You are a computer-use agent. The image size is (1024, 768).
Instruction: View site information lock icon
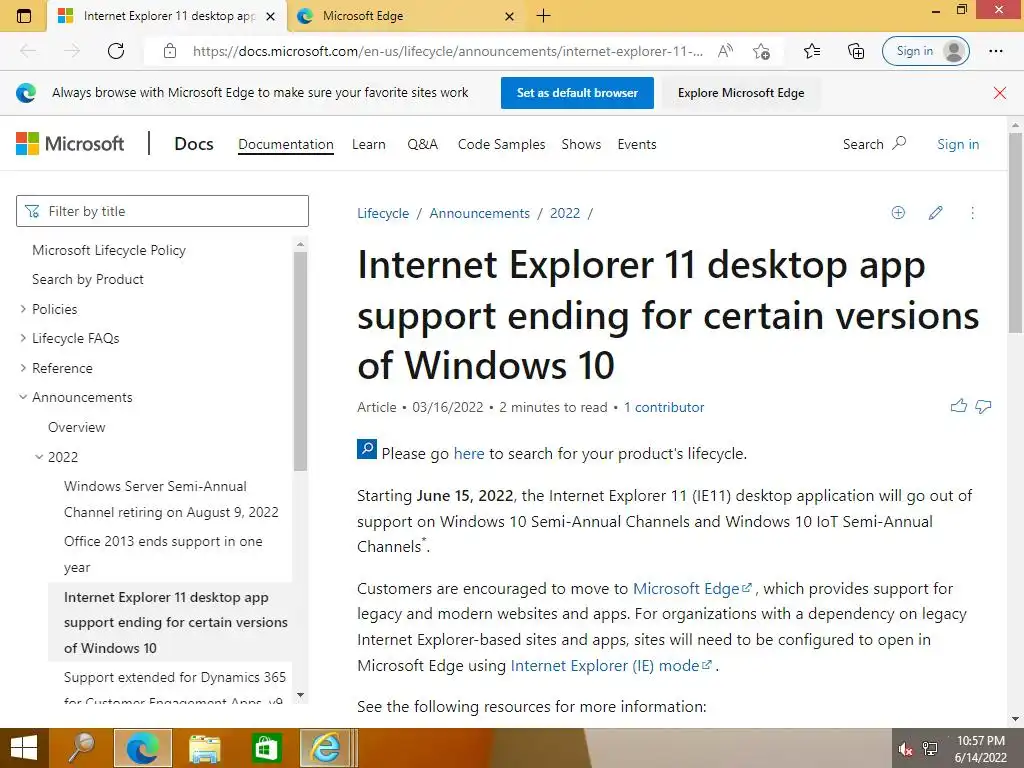click(x=170, y=51)
